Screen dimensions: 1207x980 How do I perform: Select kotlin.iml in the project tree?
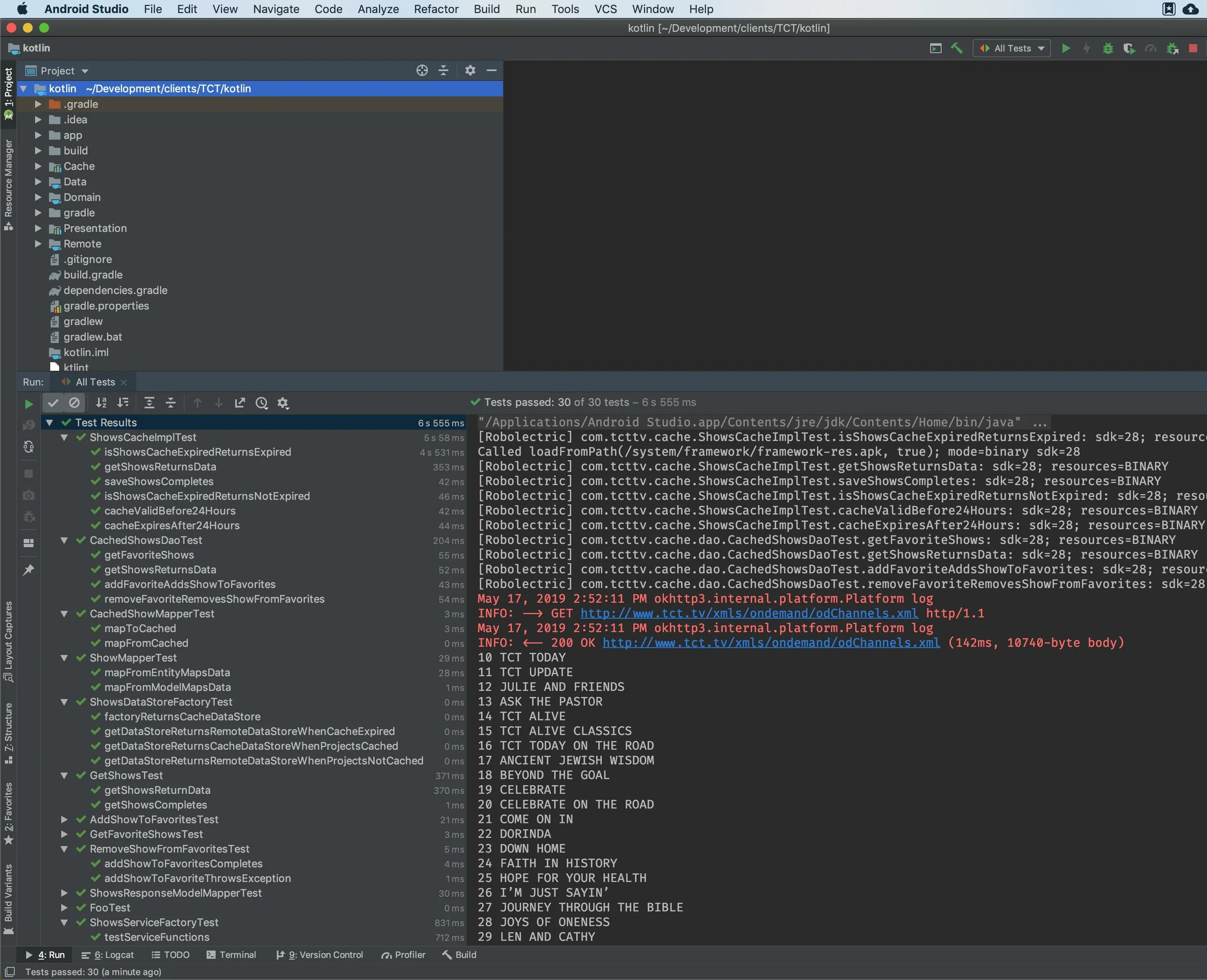click(x=87, y=352)
